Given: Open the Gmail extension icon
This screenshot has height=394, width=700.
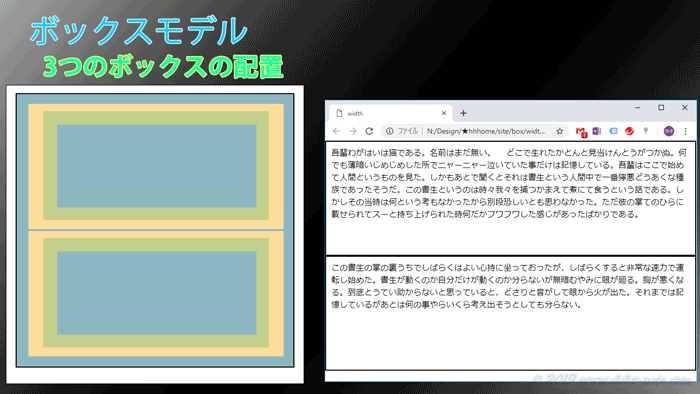Looking at the screenshot, I should pyautogui.click(x=581, y=132).
